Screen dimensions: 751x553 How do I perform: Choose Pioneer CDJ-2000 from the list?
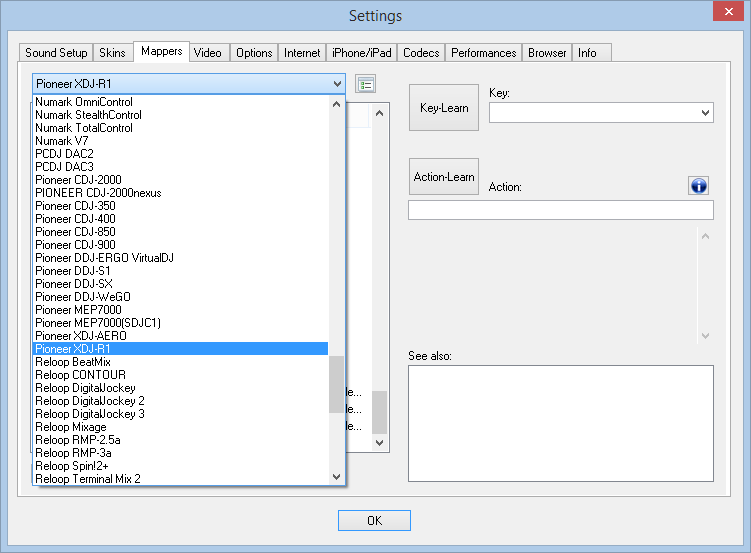coord(181,180)
